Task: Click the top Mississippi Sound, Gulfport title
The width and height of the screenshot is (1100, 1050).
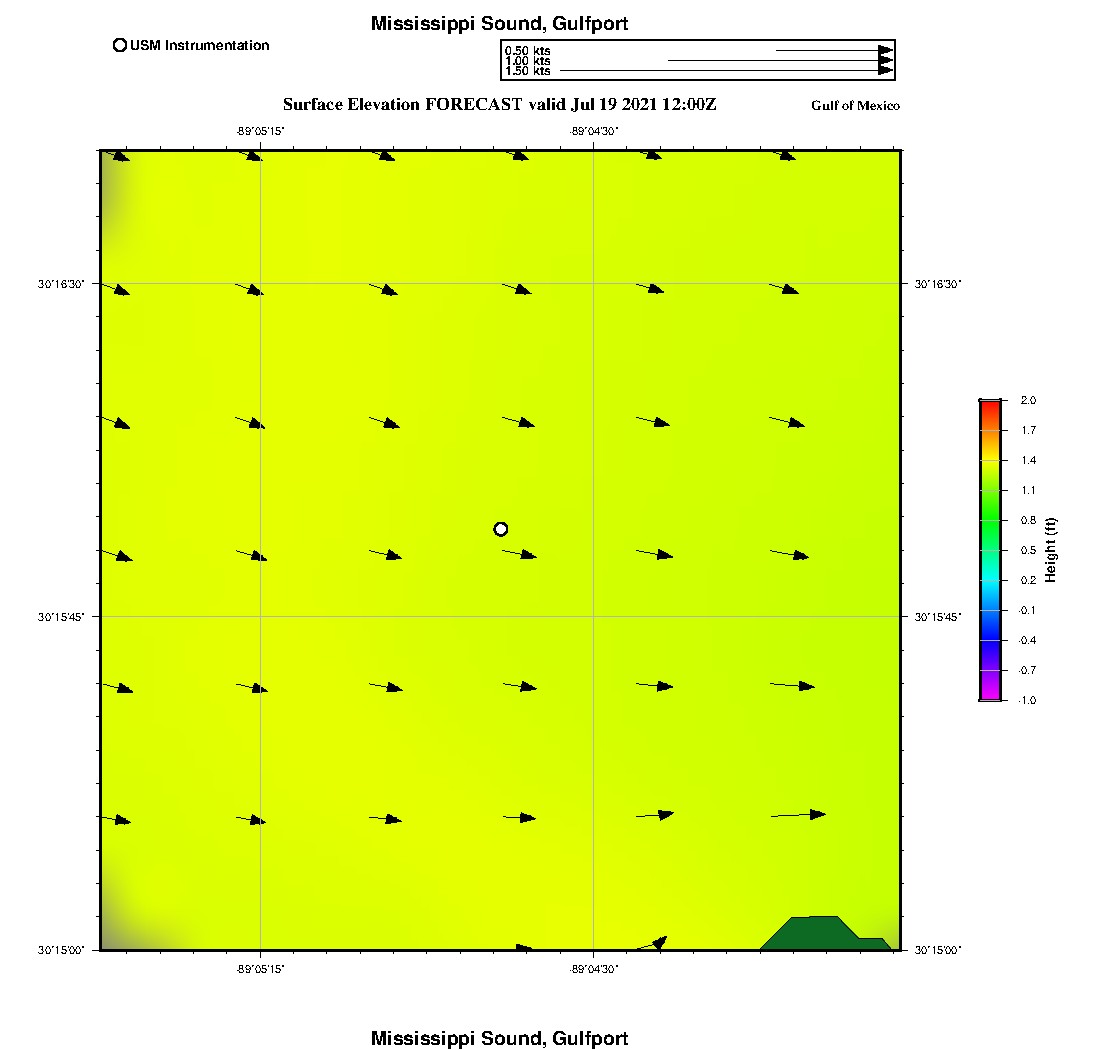Action: click(499, 24)
